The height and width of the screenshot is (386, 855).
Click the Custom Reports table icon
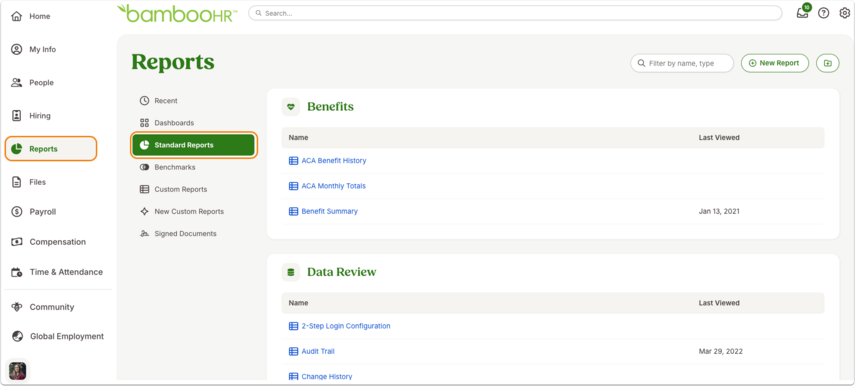tap(144, 190)
